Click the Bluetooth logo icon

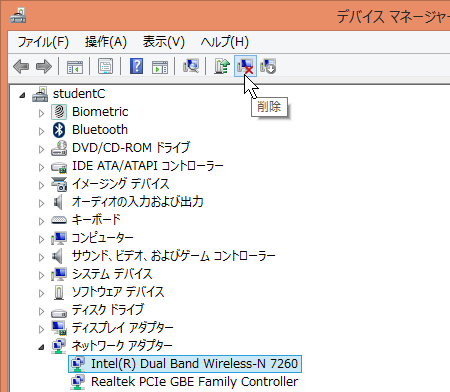click(x=59, y=130)
